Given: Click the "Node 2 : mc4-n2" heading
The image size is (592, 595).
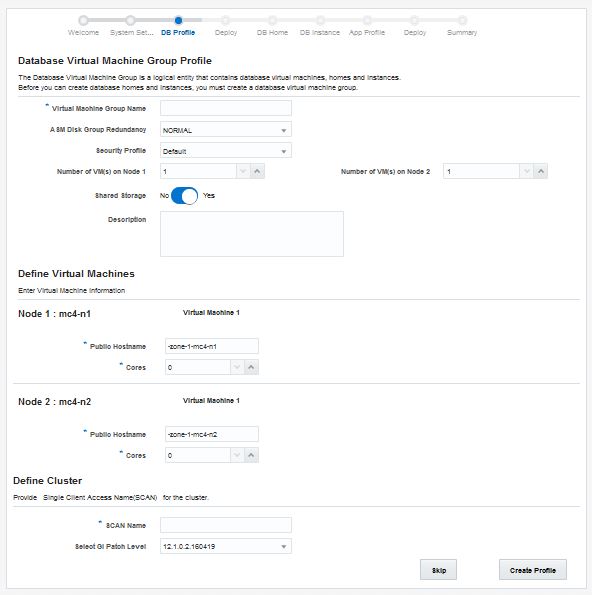Looking at the screenshot, I should [x=55, y=402].
